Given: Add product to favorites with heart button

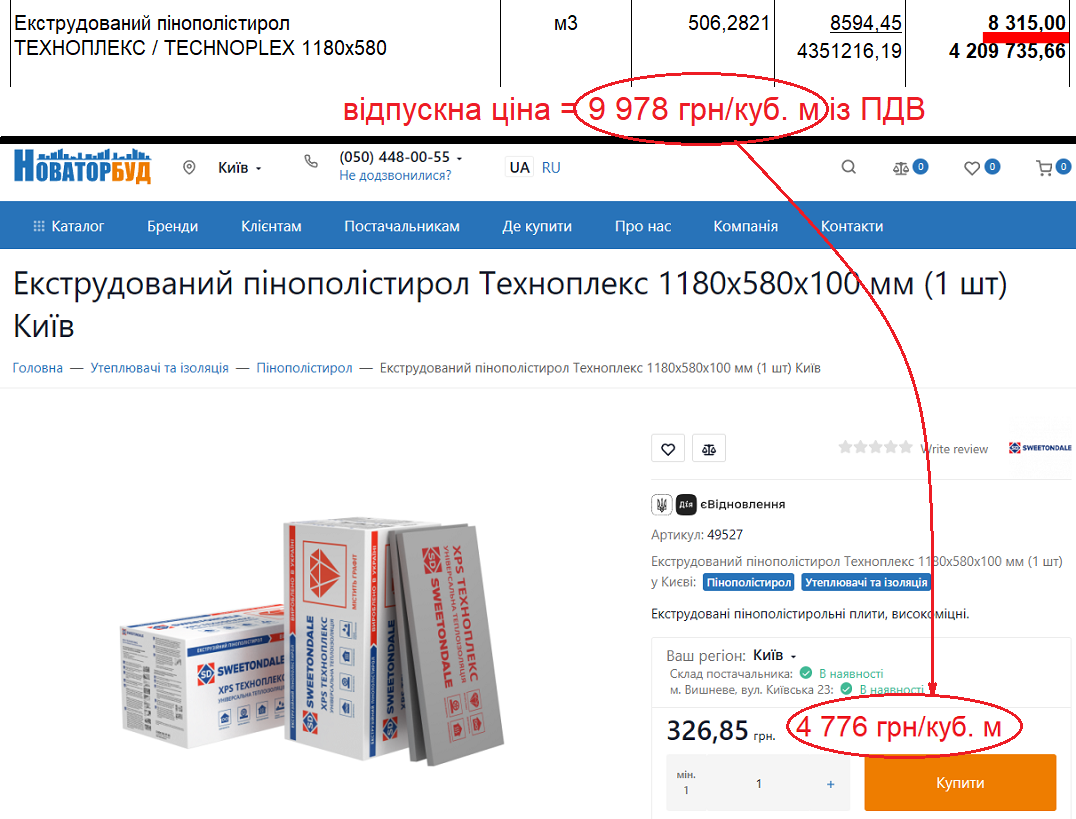Looking at the screenshot, I should (668, 449).
